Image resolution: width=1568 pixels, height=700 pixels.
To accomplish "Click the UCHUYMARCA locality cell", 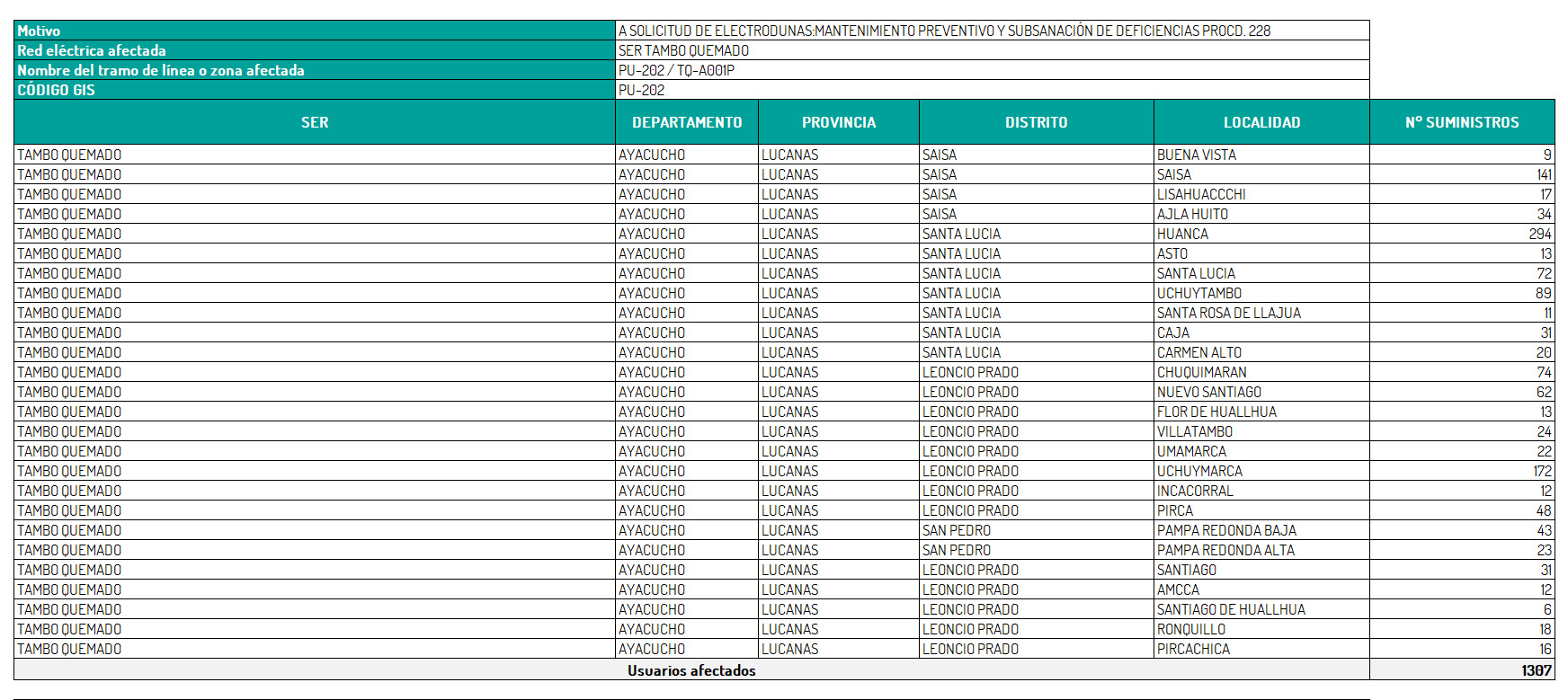I will pos(1261,471).
